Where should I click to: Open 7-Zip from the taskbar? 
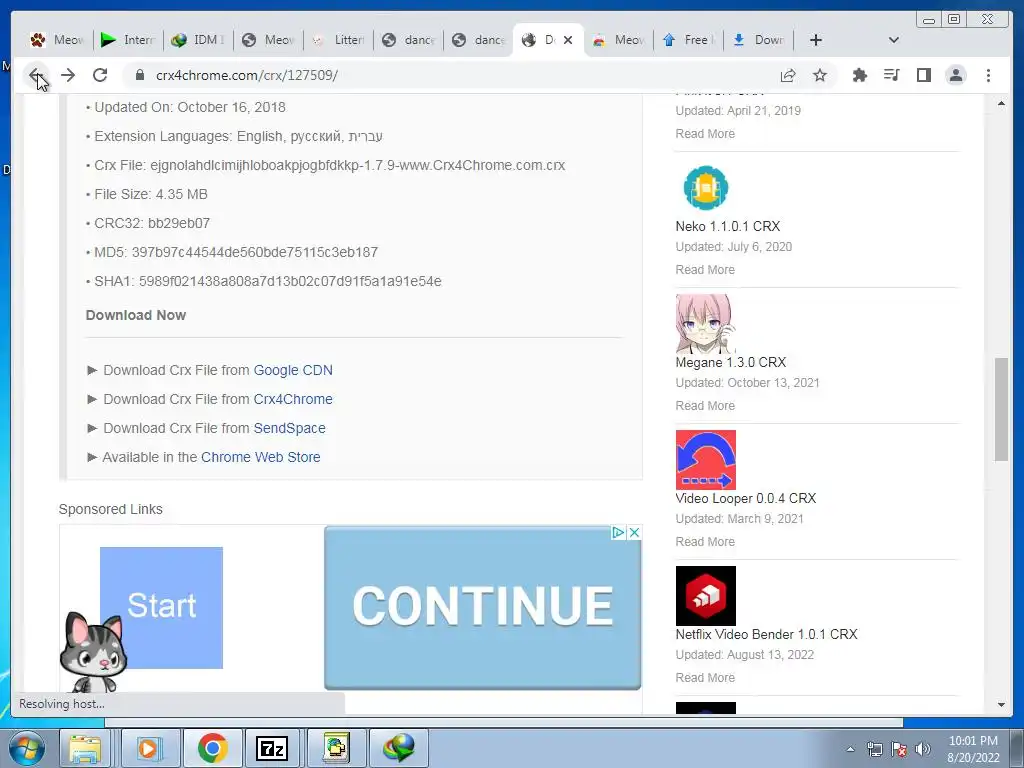[x=272, y=748]
